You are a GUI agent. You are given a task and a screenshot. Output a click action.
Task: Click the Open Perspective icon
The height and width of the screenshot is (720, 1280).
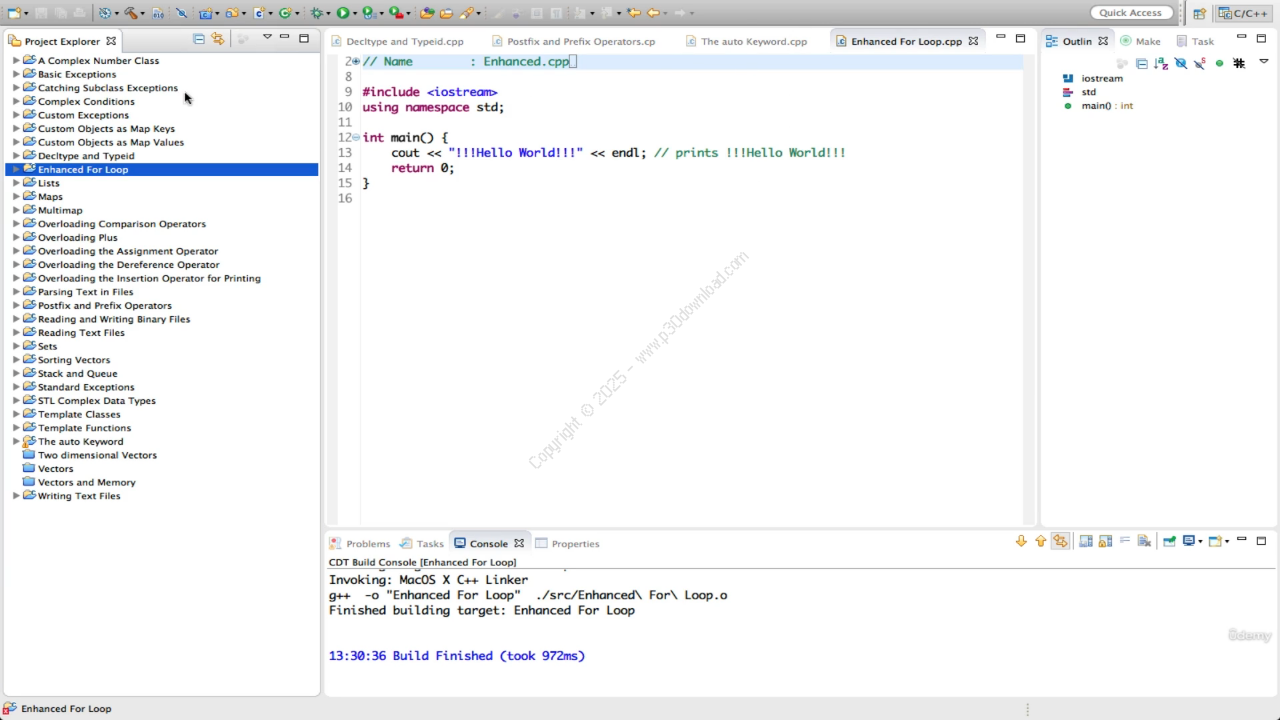1199,13
